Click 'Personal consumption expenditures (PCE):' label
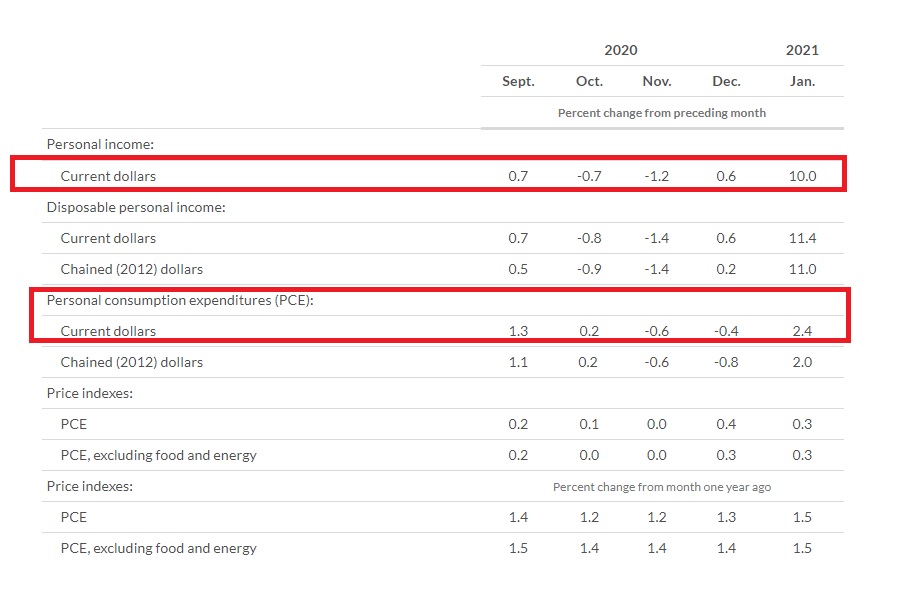This screenshot has width=901, height=593. pyautogui.click(x=180, y=300)
